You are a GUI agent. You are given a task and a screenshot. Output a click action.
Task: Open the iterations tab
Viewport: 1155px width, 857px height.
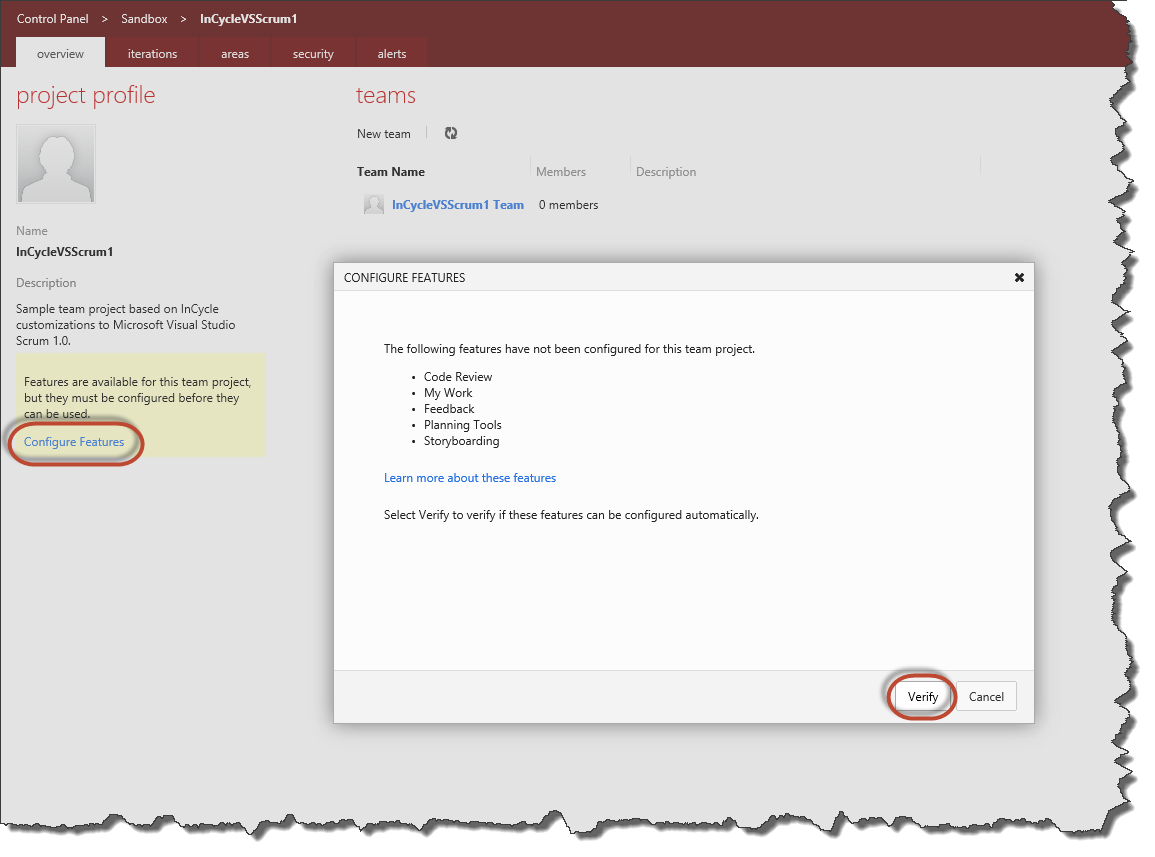coord(152,54)
